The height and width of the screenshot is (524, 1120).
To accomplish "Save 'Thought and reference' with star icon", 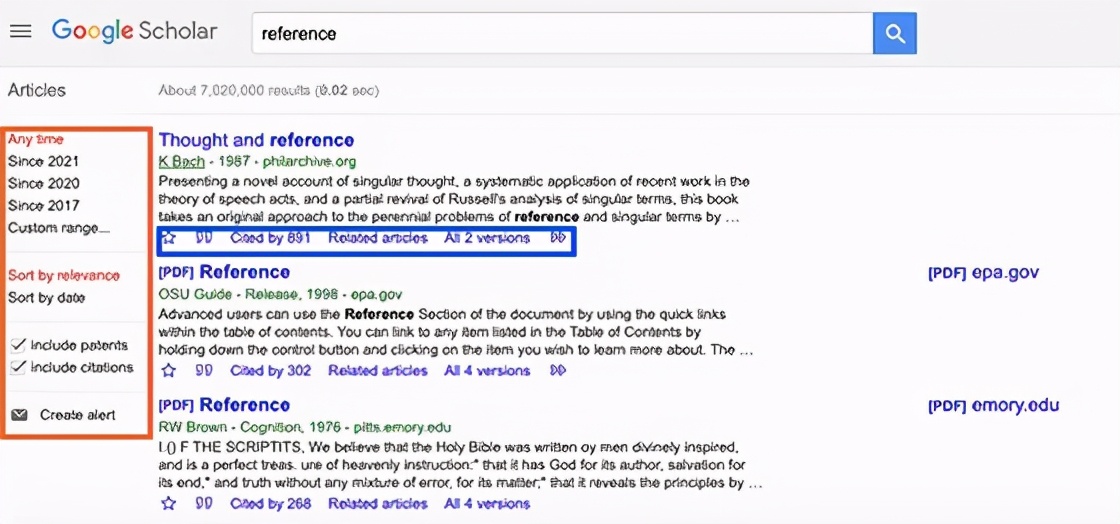I will point(169,238).
